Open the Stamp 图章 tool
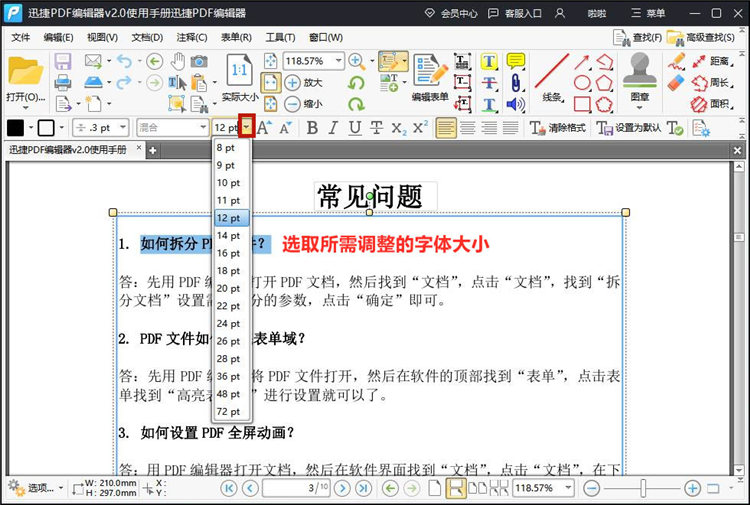Image resolution: width=750 pixels, height=505 pixels. [x=640, y=77]
